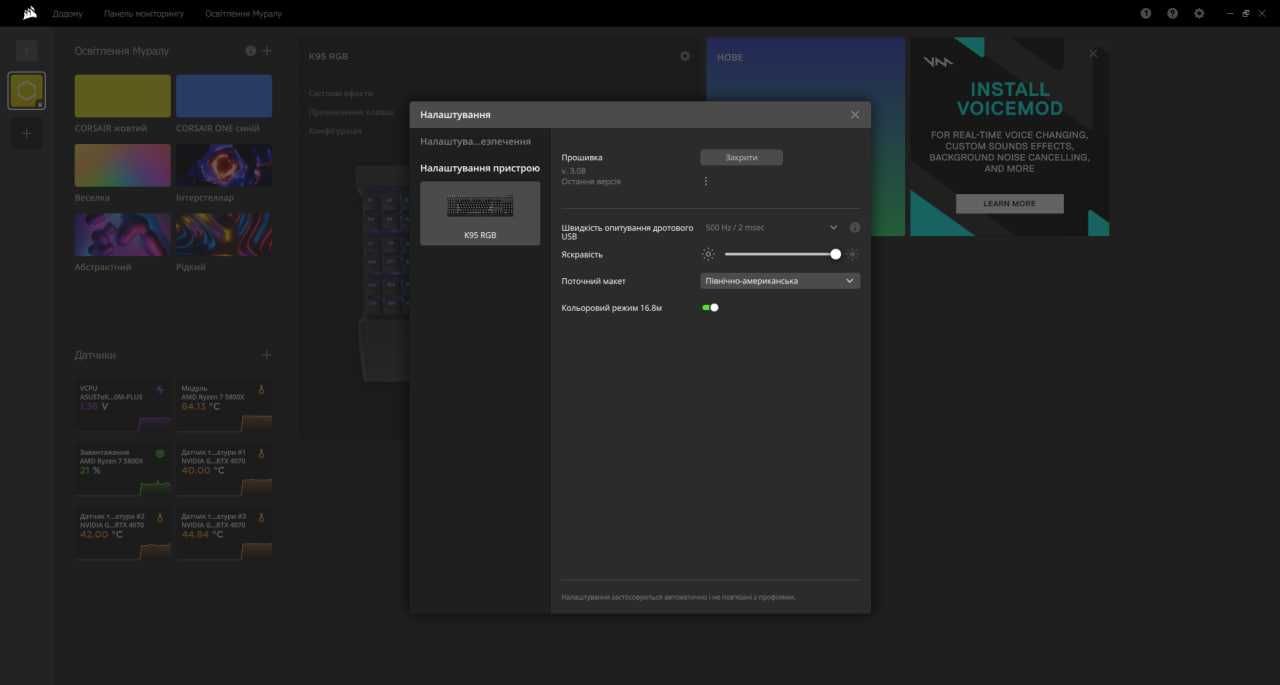Open the НОВЕ gradient news card
The image size is (1280, 685).
tap(806, 137)
